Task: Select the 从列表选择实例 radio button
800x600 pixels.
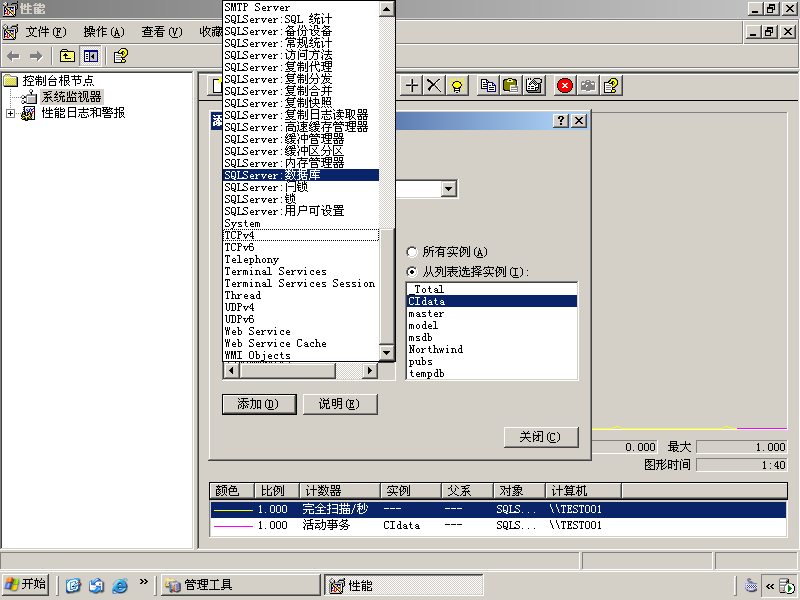Action: point(412,272)
